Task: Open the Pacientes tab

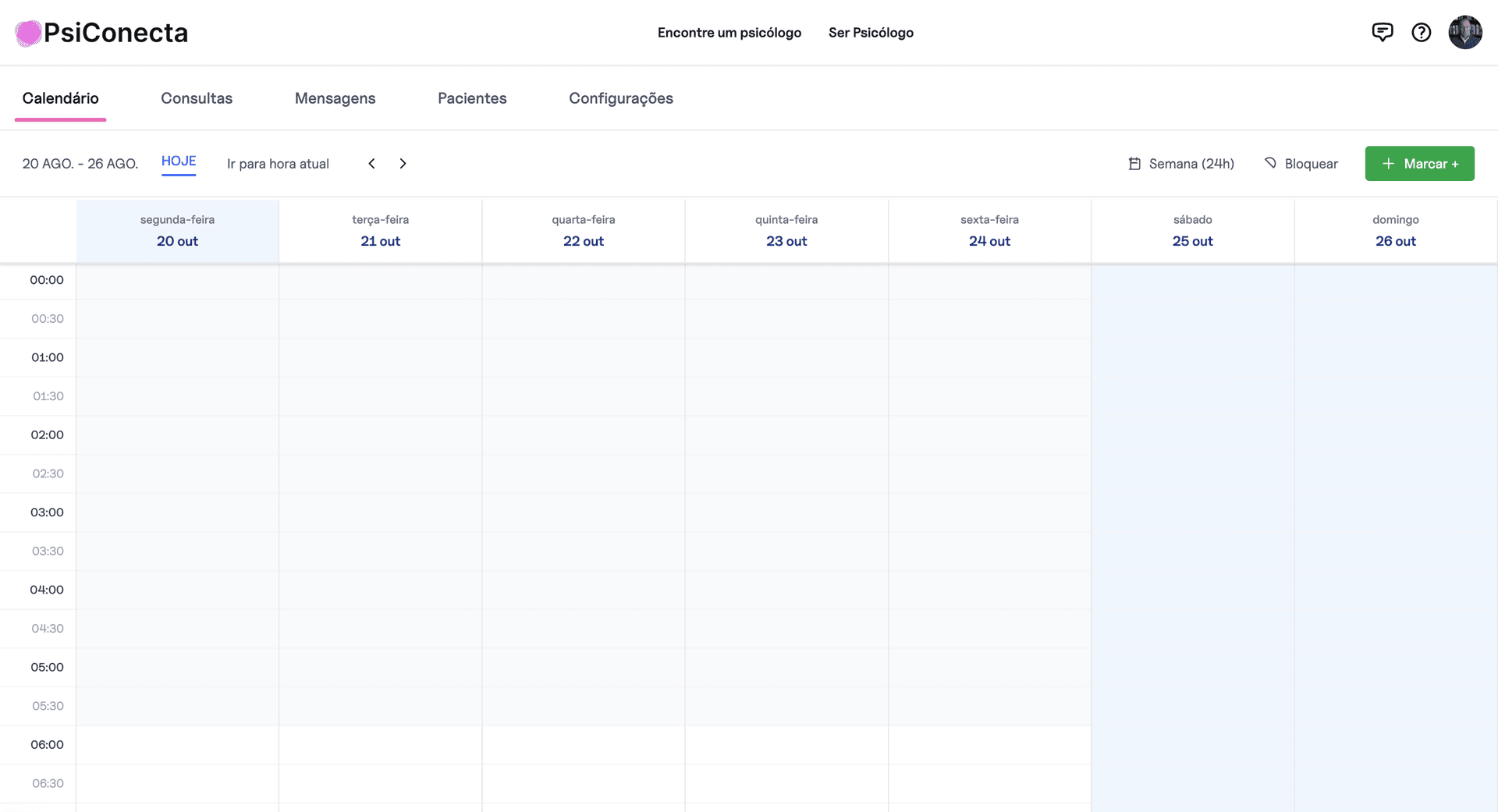Action: pos(472,98)
